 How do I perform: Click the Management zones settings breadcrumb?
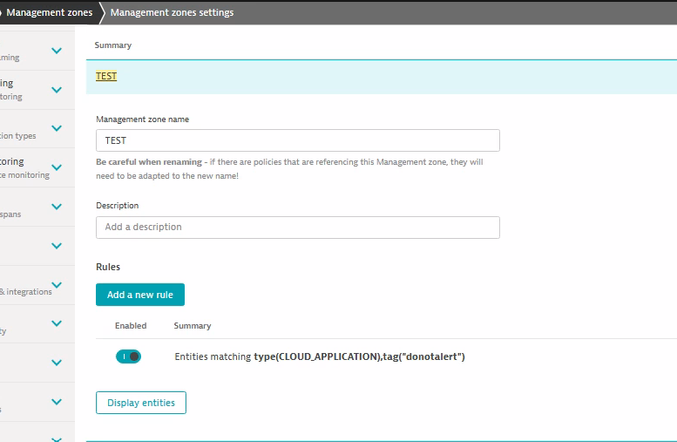(171, 12)
